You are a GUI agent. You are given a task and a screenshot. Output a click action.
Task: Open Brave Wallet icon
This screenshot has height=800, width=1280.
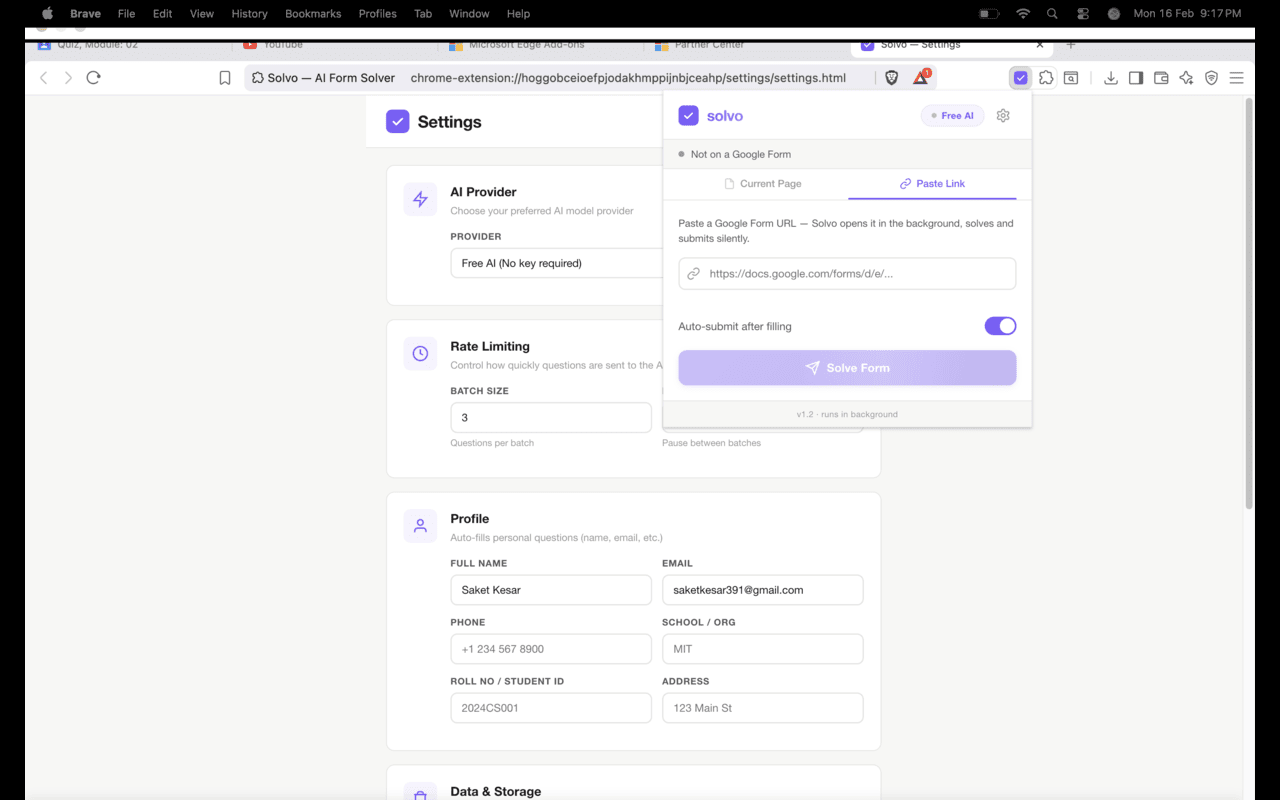pos(1161,78)
